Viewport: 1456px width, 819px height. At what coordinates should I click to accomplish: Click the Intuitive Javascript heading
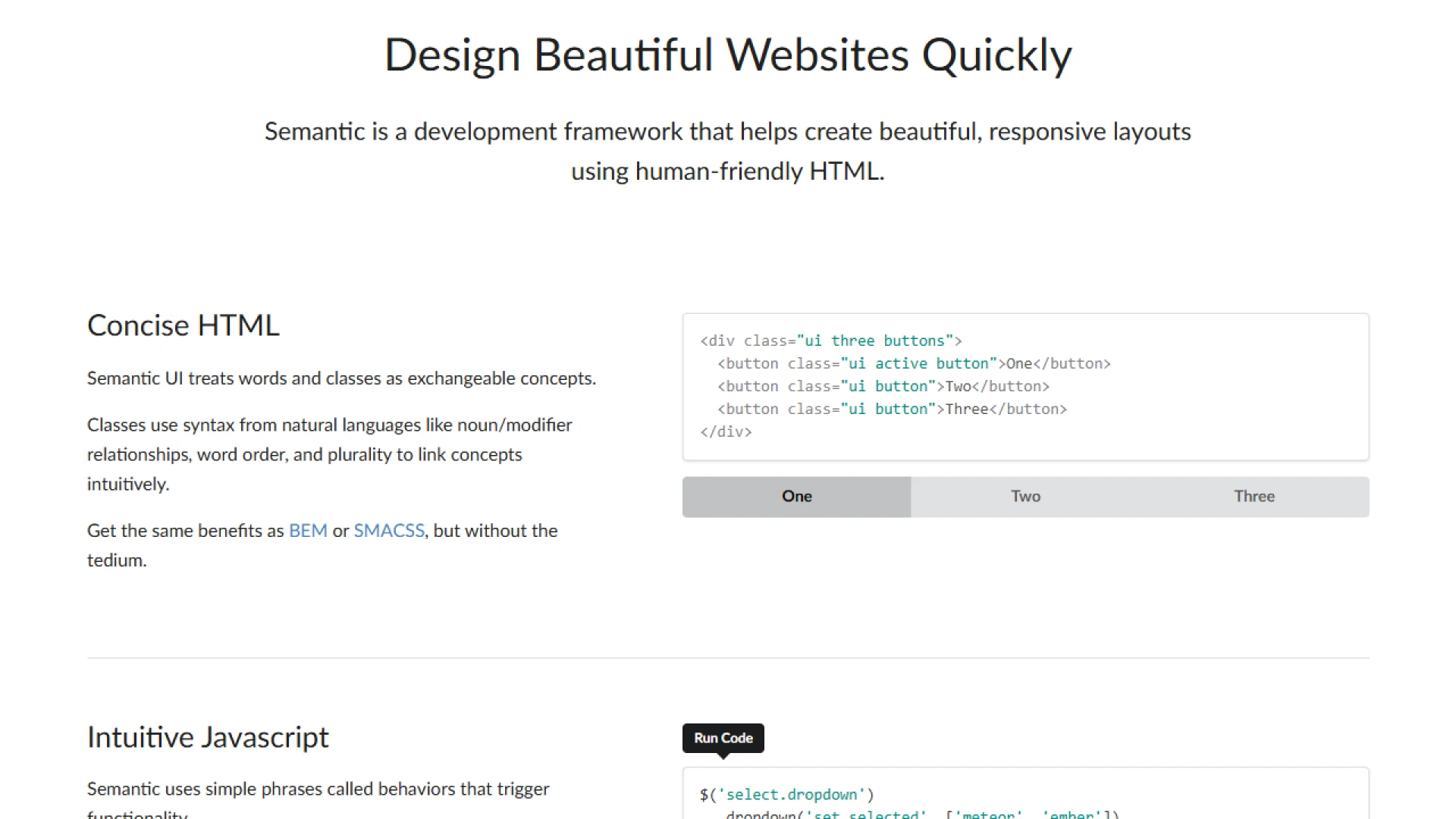[x=208, y=737]
